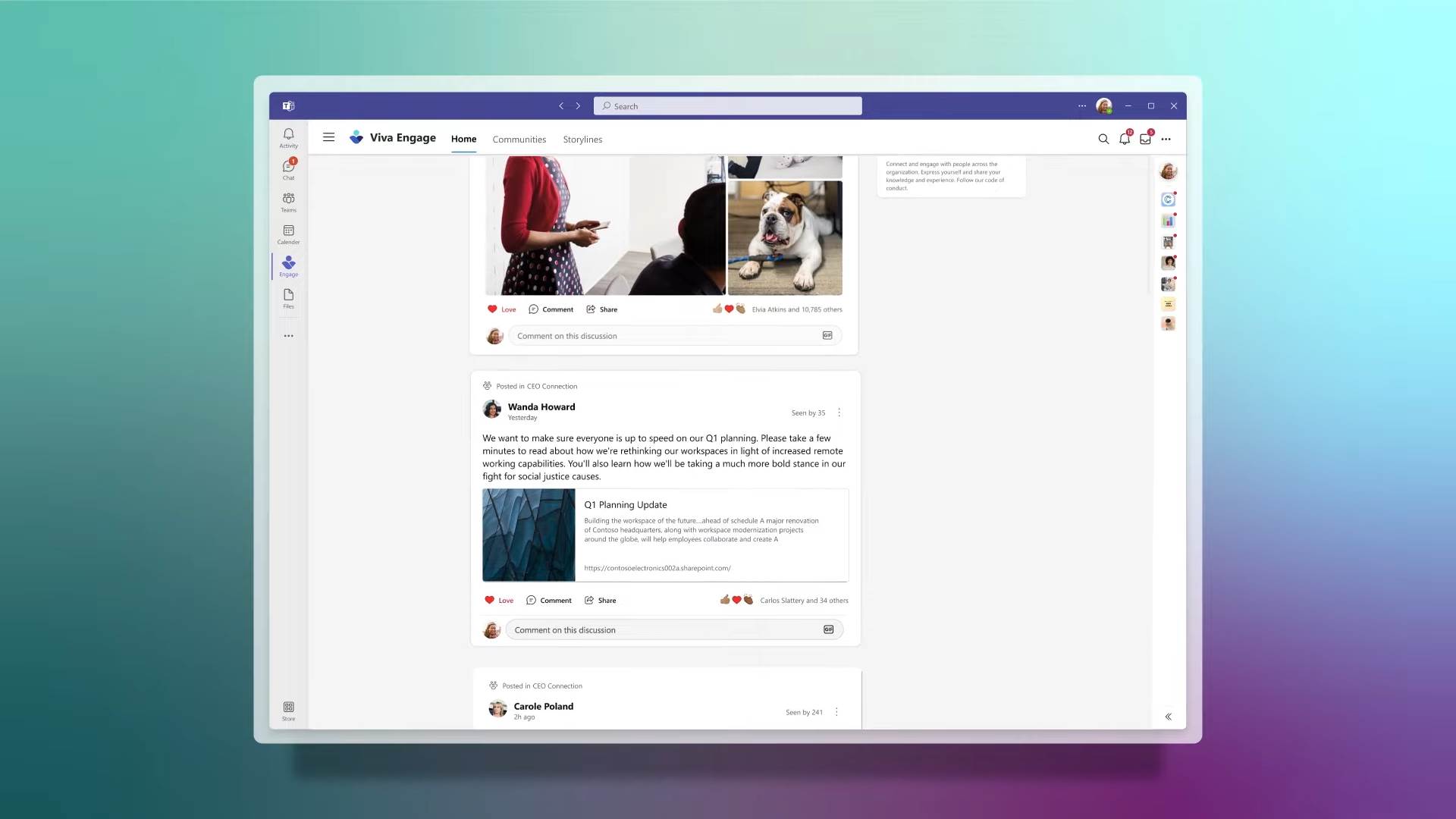This screenshot has width=1456, height=819.
Task: Open the Teams Store at the bottom sidebar
Action: pos(288,710)
